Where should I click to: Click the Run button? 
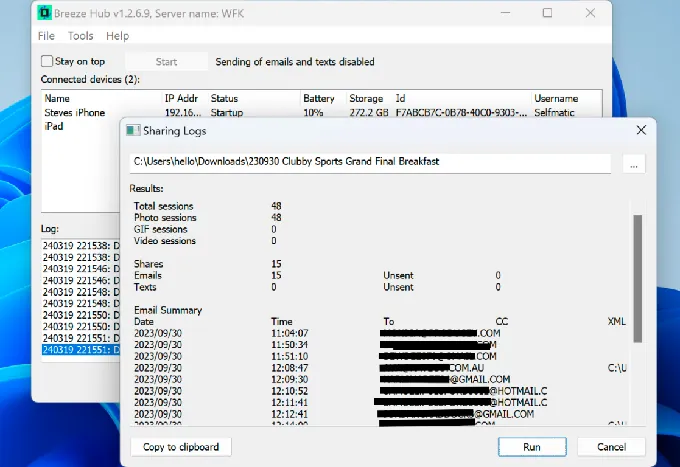pos(532,447)
